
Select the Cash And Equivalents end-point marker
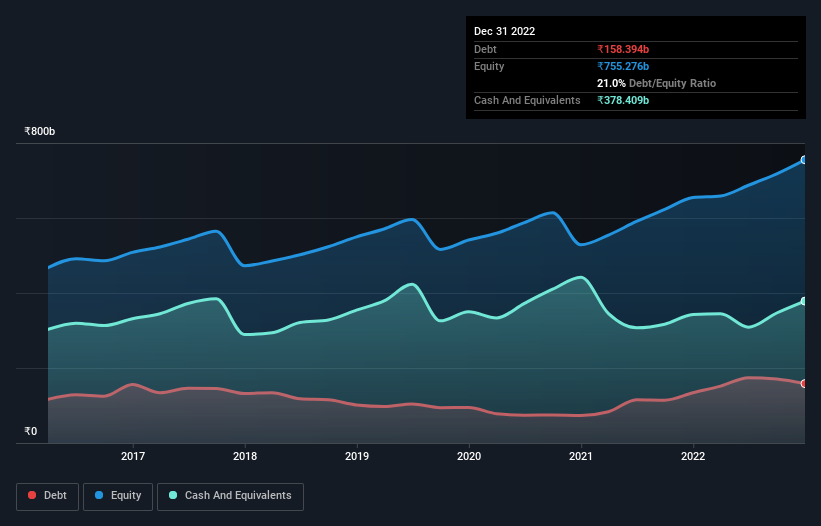(804, 301)
